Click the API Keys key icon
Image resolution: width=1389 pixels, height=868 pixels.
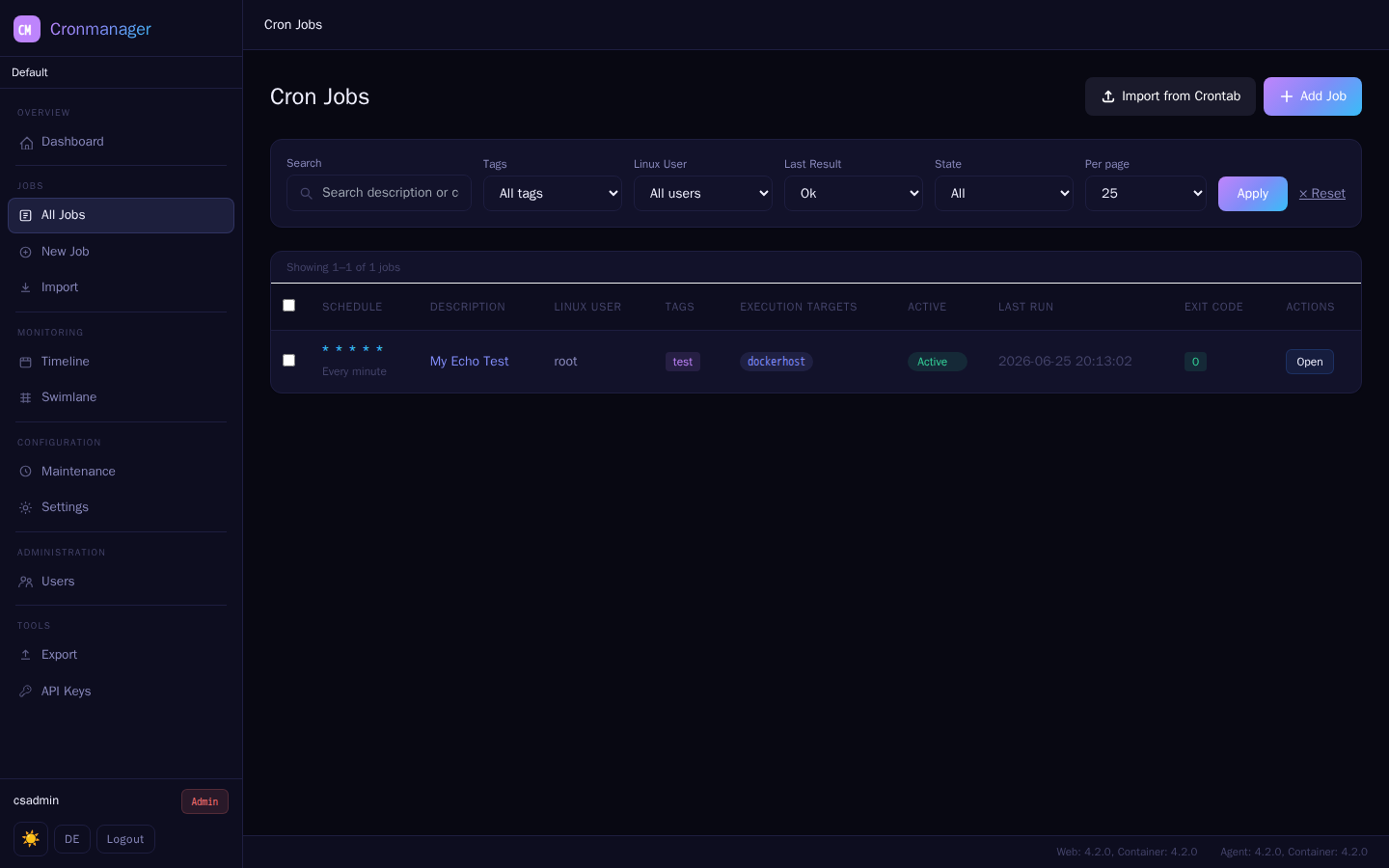tap(26, 692)
